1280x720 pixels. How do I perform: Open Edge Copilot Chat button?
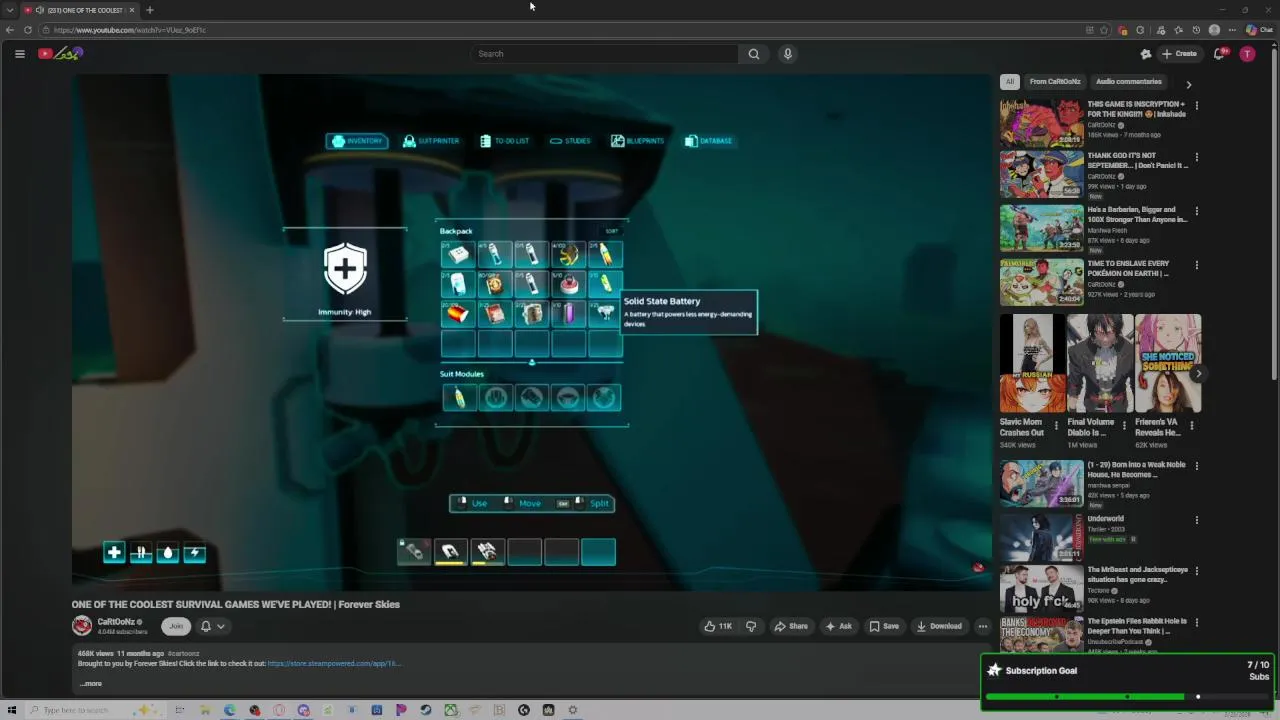pyautogui.click(x=1259, y=30)
